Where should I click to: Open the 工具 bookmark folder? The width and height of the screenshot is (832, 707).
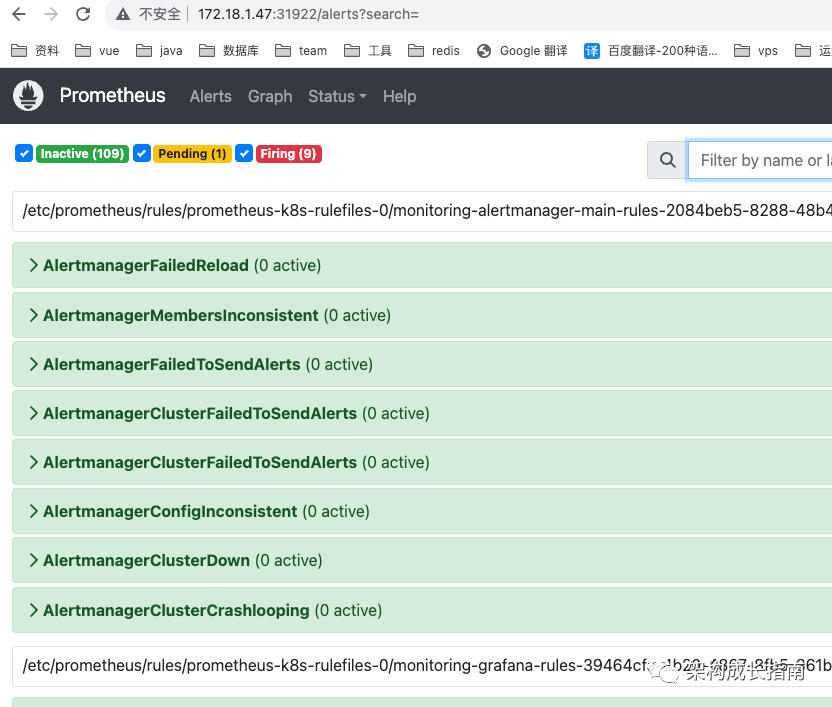click(368, 50)
